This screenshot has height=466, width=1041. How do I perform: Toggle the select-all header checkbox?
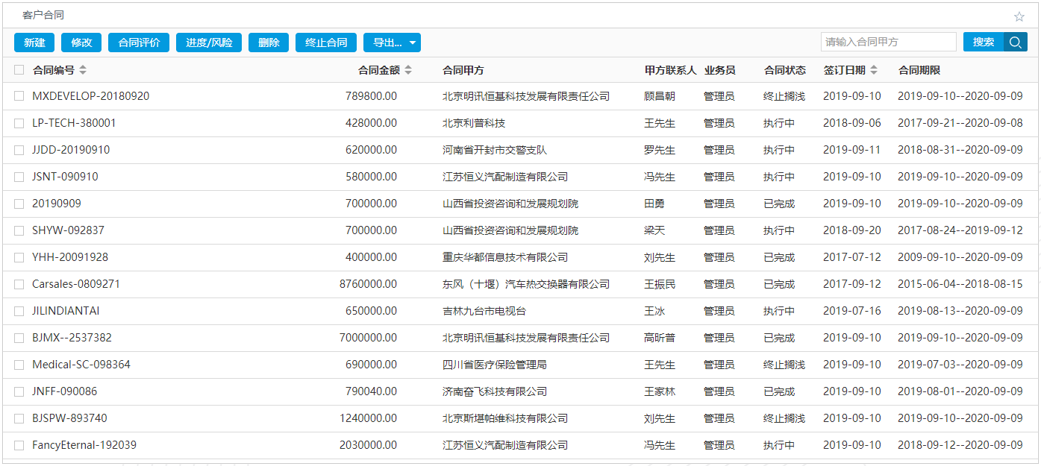click(x=19, y=70)
